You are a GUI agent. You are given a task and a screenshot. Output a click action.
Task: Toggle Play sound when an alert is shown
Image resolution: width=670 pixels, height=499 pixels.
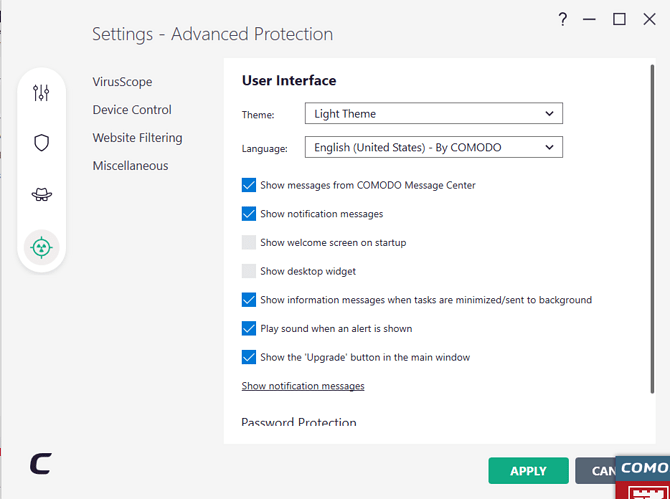pyautogui.click(x=249, y=328)
